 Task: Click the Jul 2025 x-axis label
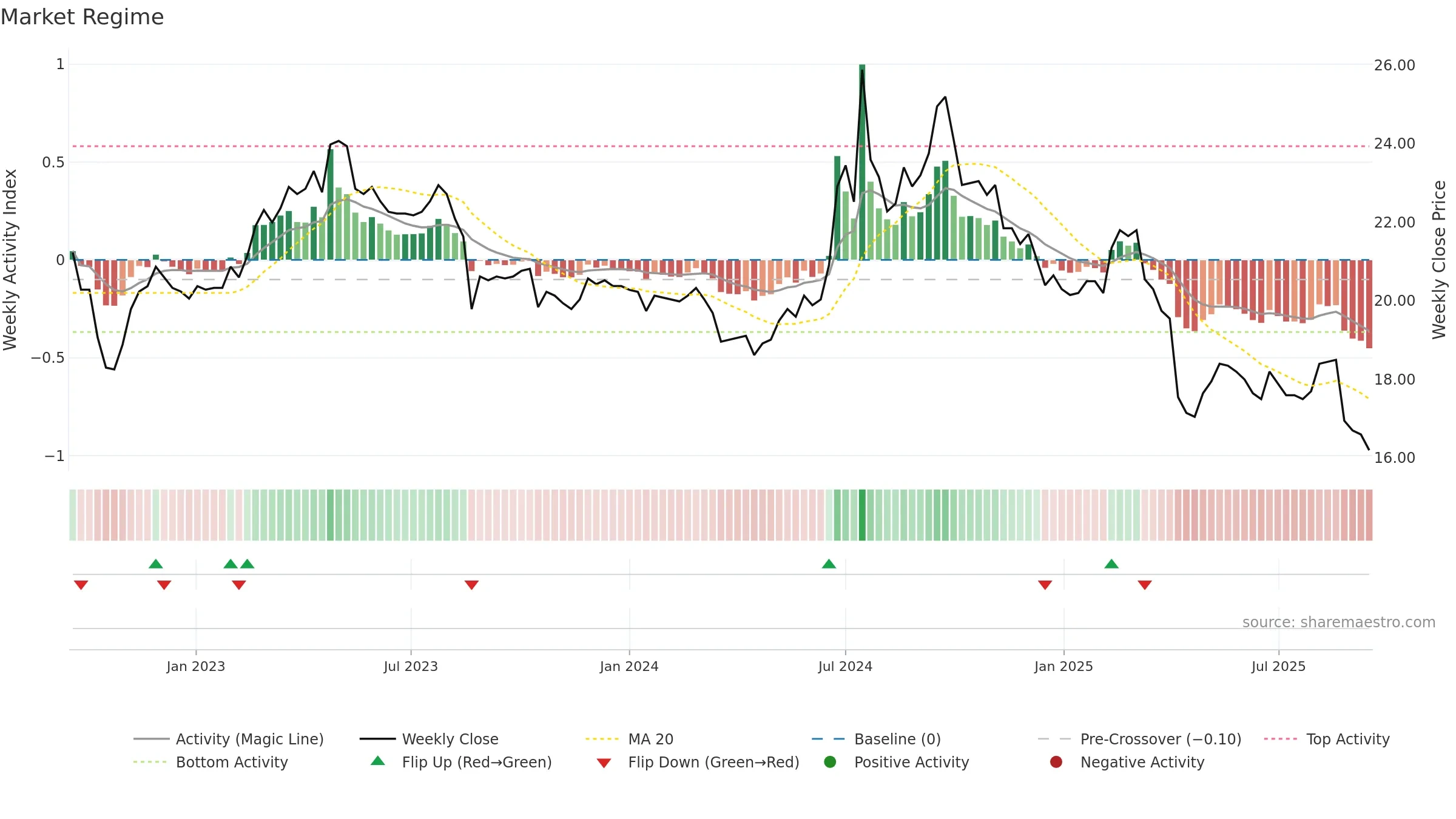[x=1278, y=666]
